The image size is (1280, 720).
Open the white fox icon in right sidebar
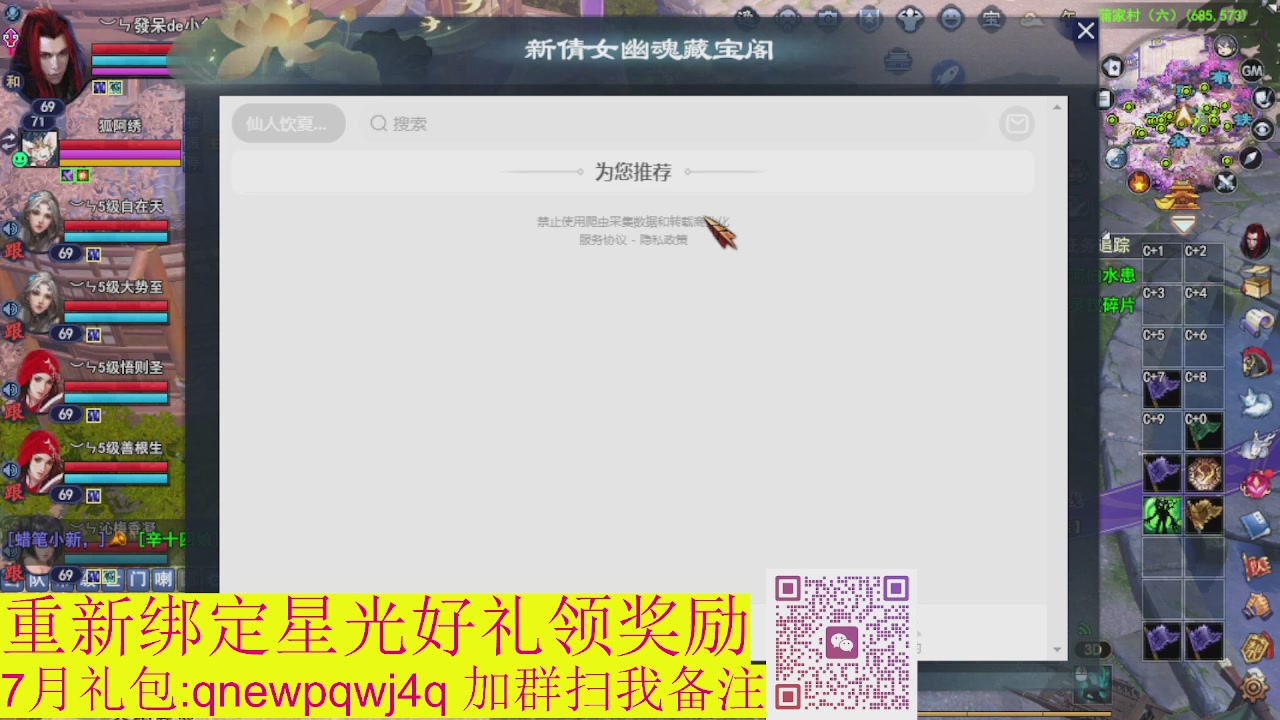click(1256, 401)
